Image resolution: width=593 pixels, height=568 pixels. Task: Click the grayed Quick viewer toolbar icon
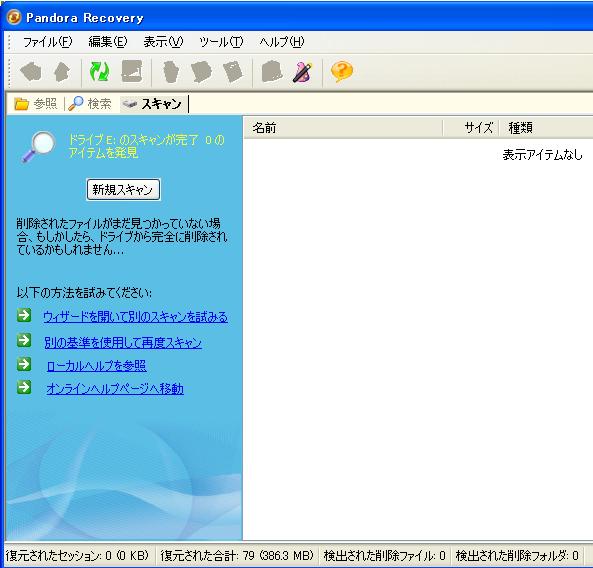click(272, 71)
